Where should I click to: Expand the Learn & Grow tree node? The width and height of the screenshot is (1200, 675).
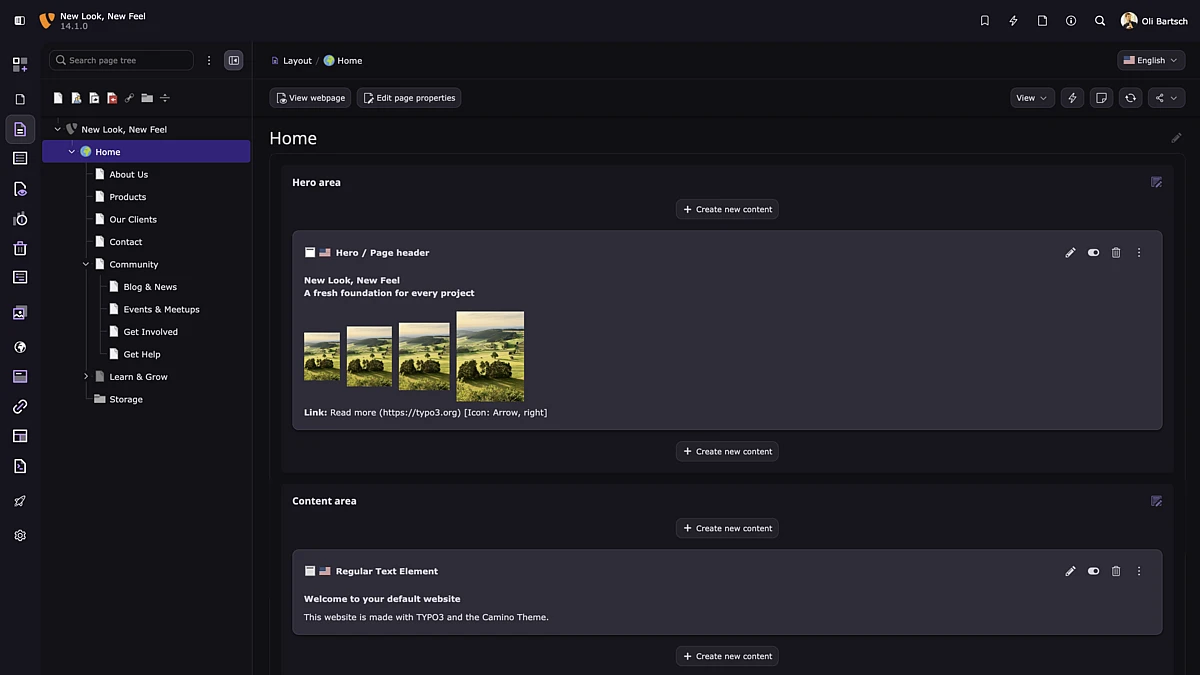pos(86,377)
